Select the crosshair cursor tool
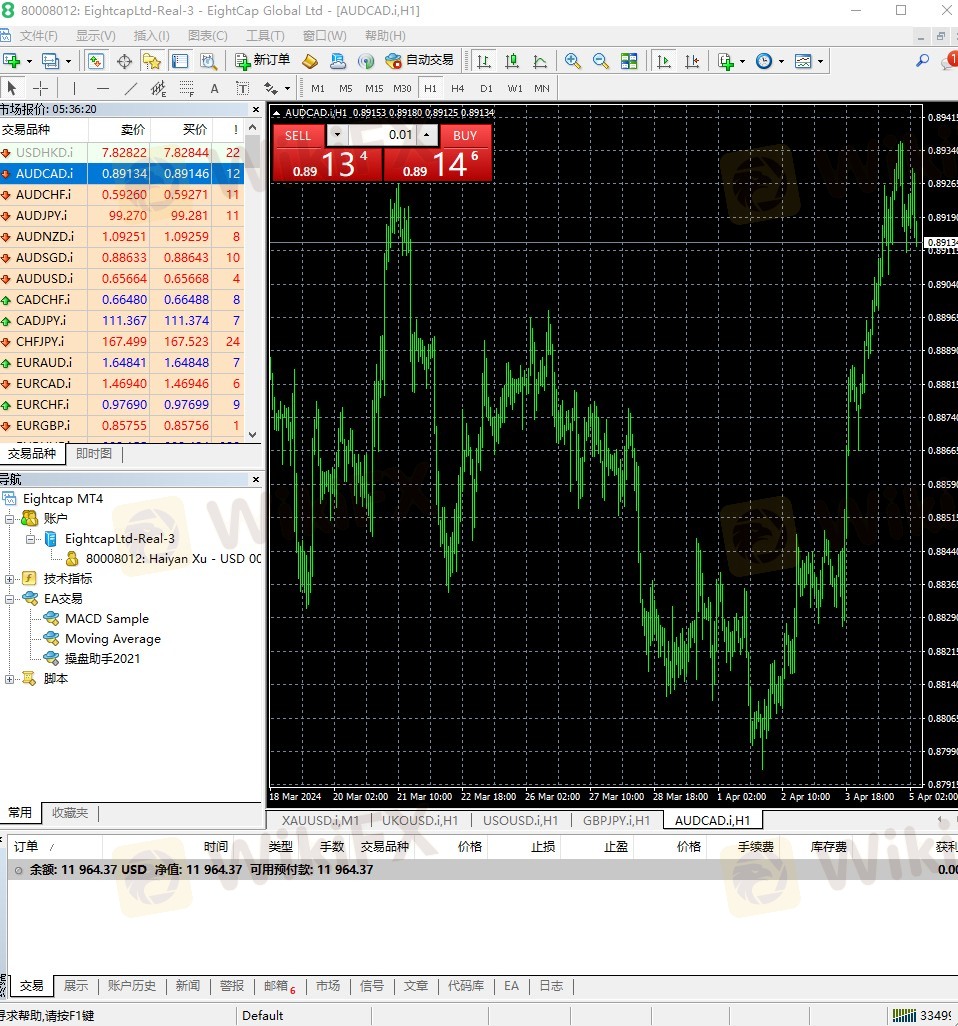Image resolution: width=958 pixels, height=1026 pixels. [41, 88]
